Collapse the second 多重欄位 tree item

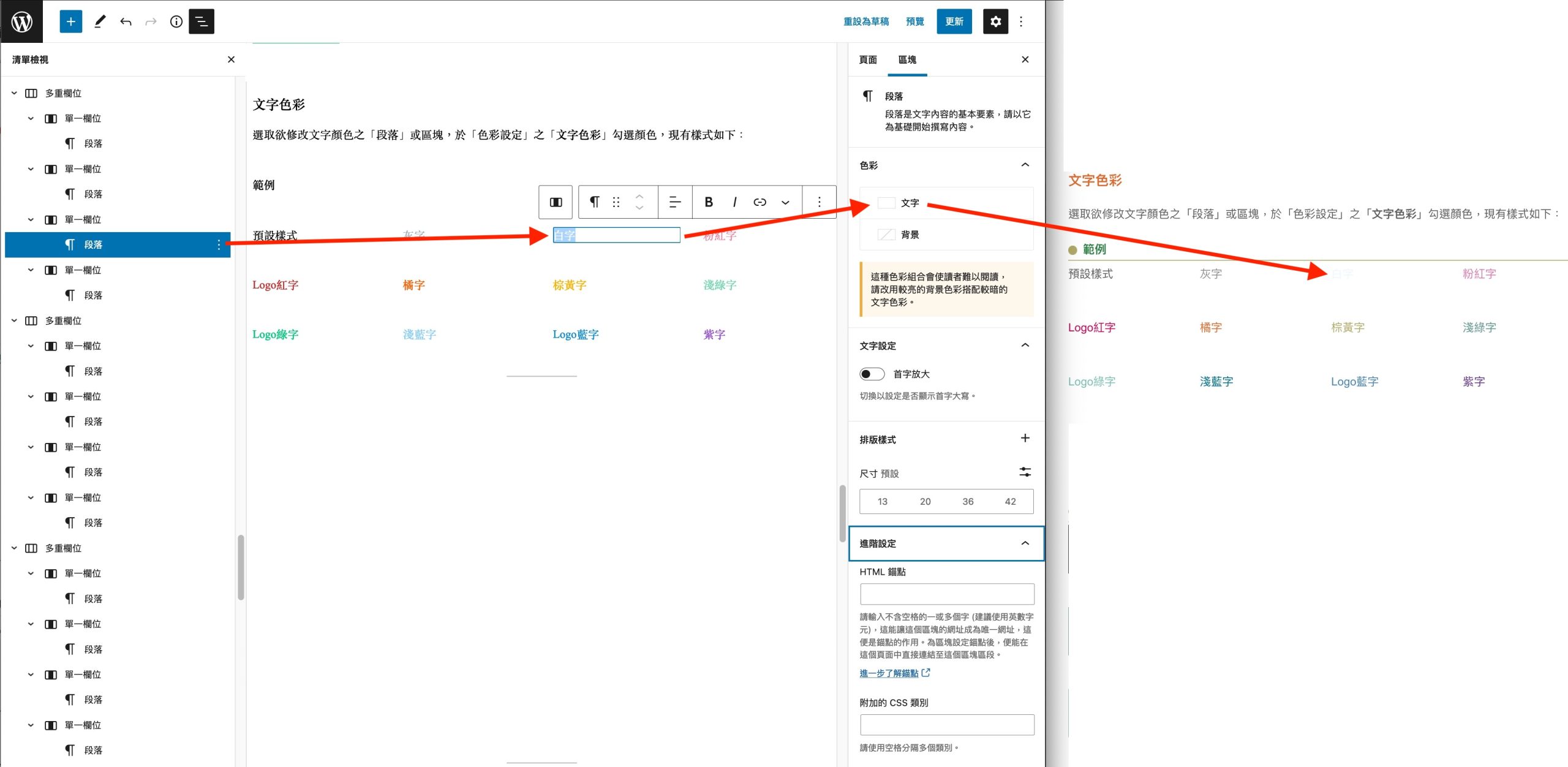click(14, 320)
